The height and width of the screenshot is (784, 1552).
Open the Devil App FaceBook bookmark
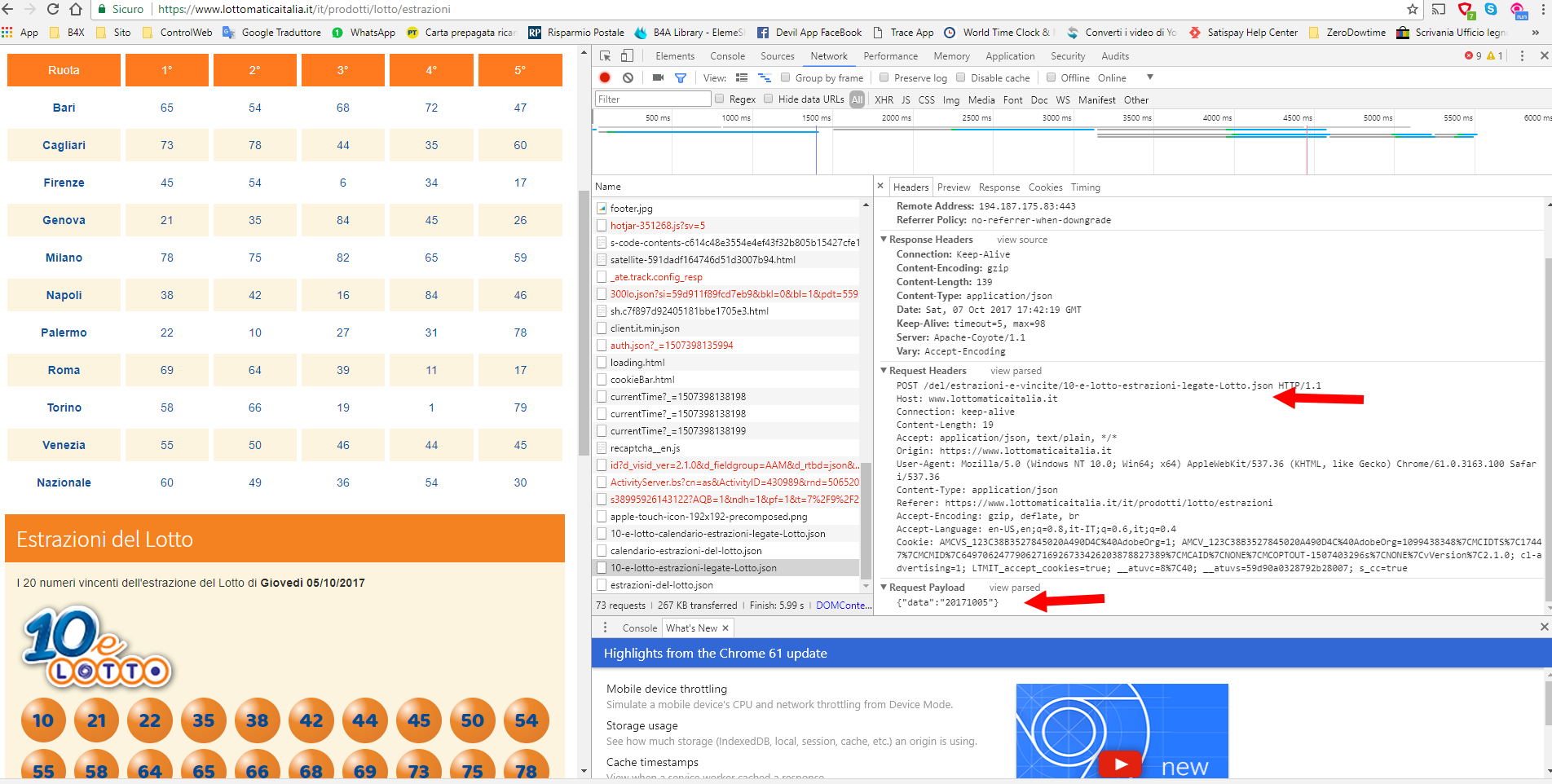(x=809, y=33)
